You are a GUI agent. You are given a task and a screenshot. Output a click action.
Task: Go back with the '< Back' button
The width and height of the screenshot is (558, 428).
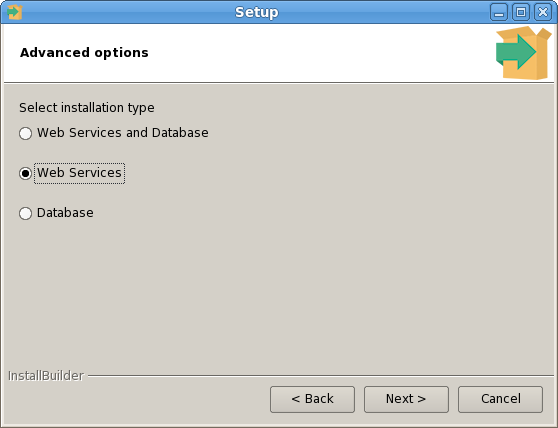(312, 399)
